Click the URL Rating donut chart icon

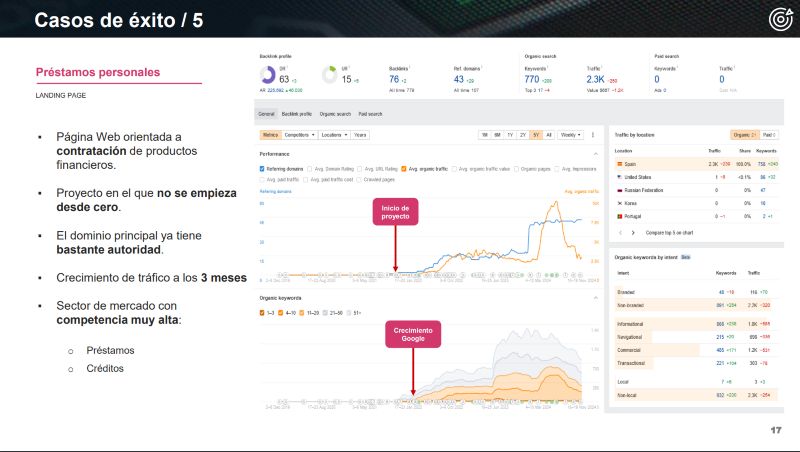(332, 76)
